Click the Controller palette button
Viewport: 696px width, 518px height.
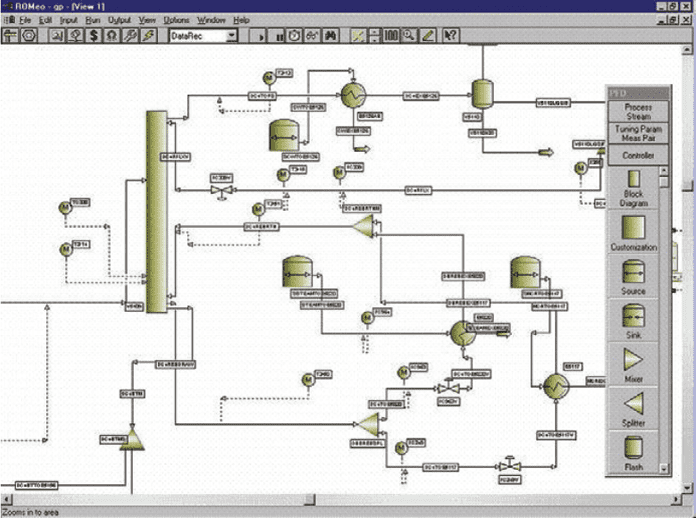click(x=637, y=156)
